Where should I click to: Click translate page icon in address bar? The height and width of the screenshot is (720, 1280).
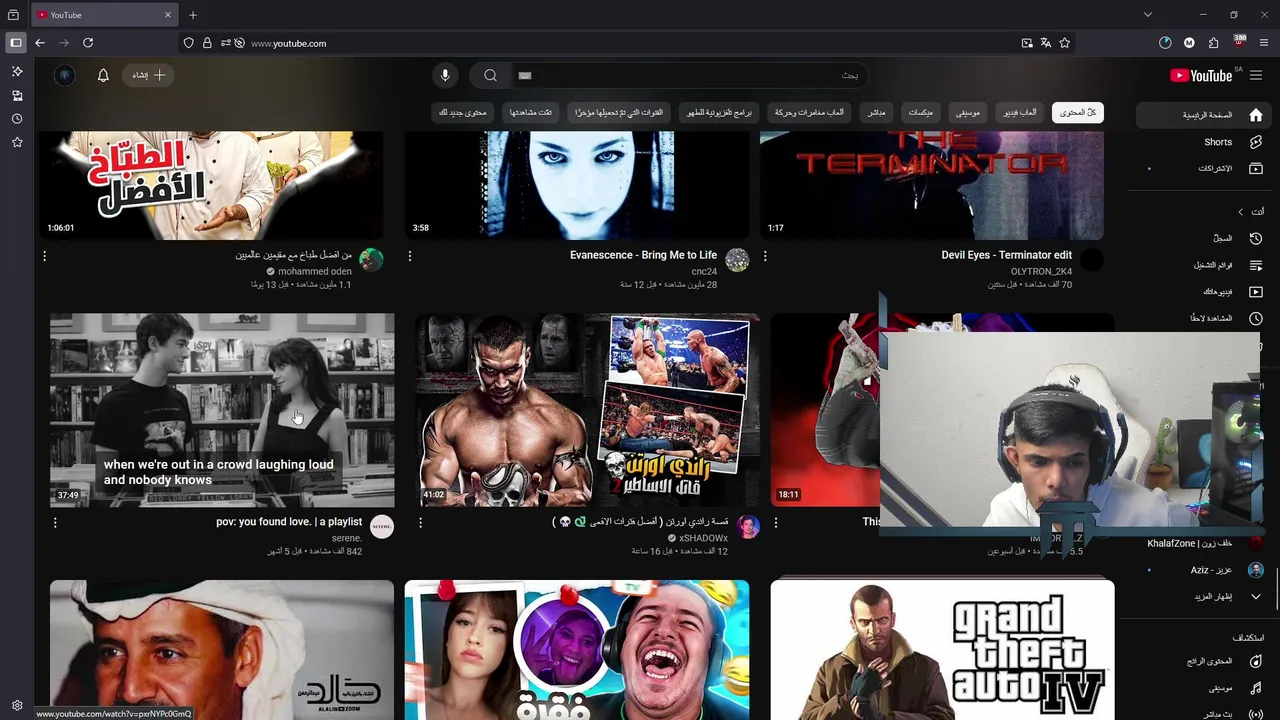(x=1046, y=43)
